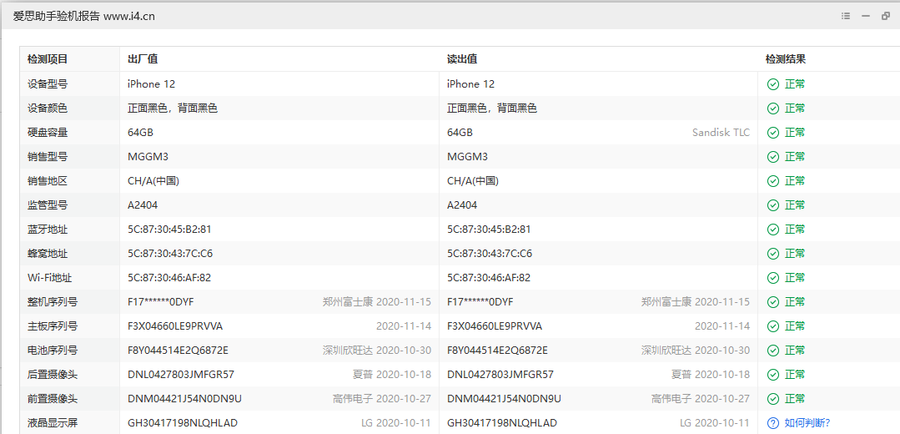Select the 液晶显示屏 row label
The image size is (900, 434).
coord(52,423)
